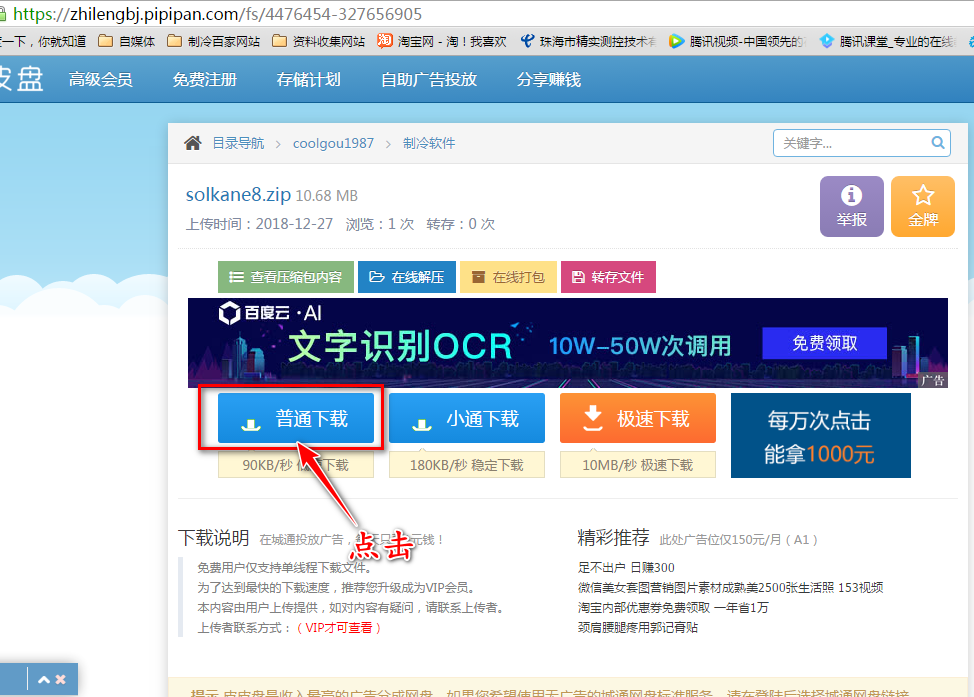Click 查看压缩包内容 button
Viewport: 974px width, 697px height.
pyautogui.click(x=286, y=277)
